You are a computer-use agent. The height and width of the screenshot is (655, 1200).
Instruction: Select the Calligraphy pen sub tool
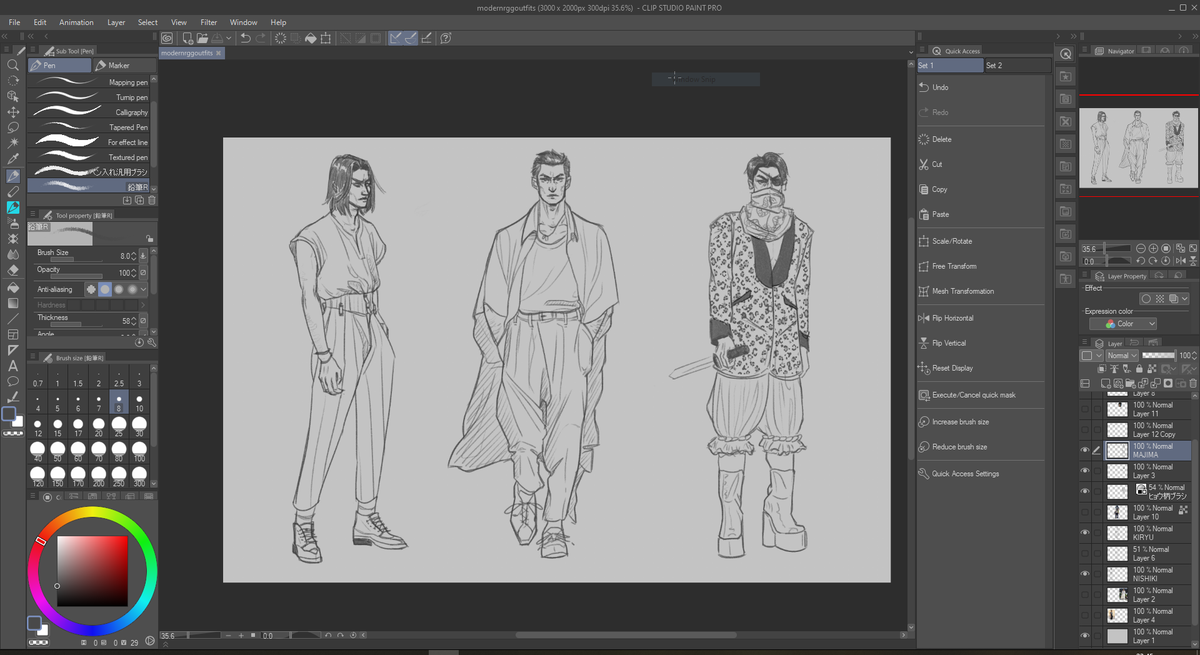tap(90, 112)
